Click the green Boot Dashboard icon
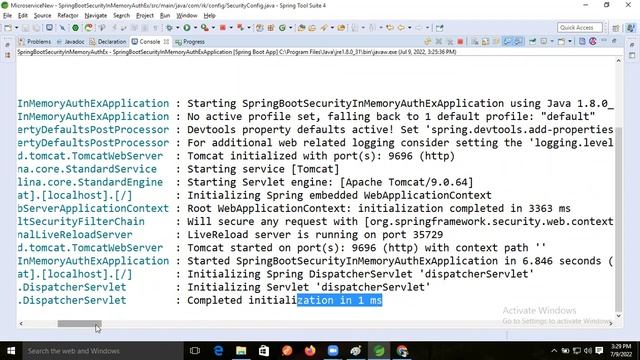The height and width of the screenshot is (360, 640). 75,28
